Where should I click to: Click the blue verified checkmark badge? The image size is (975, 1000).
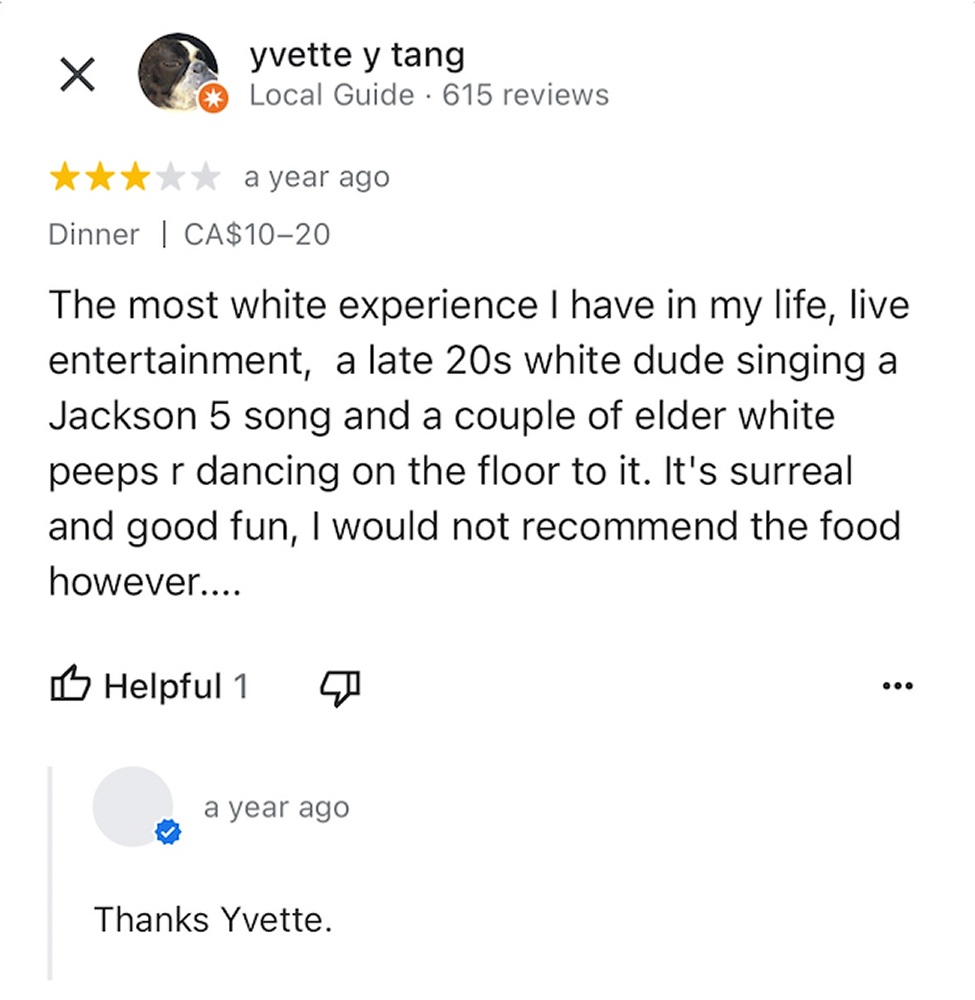(x=168, y=832)
